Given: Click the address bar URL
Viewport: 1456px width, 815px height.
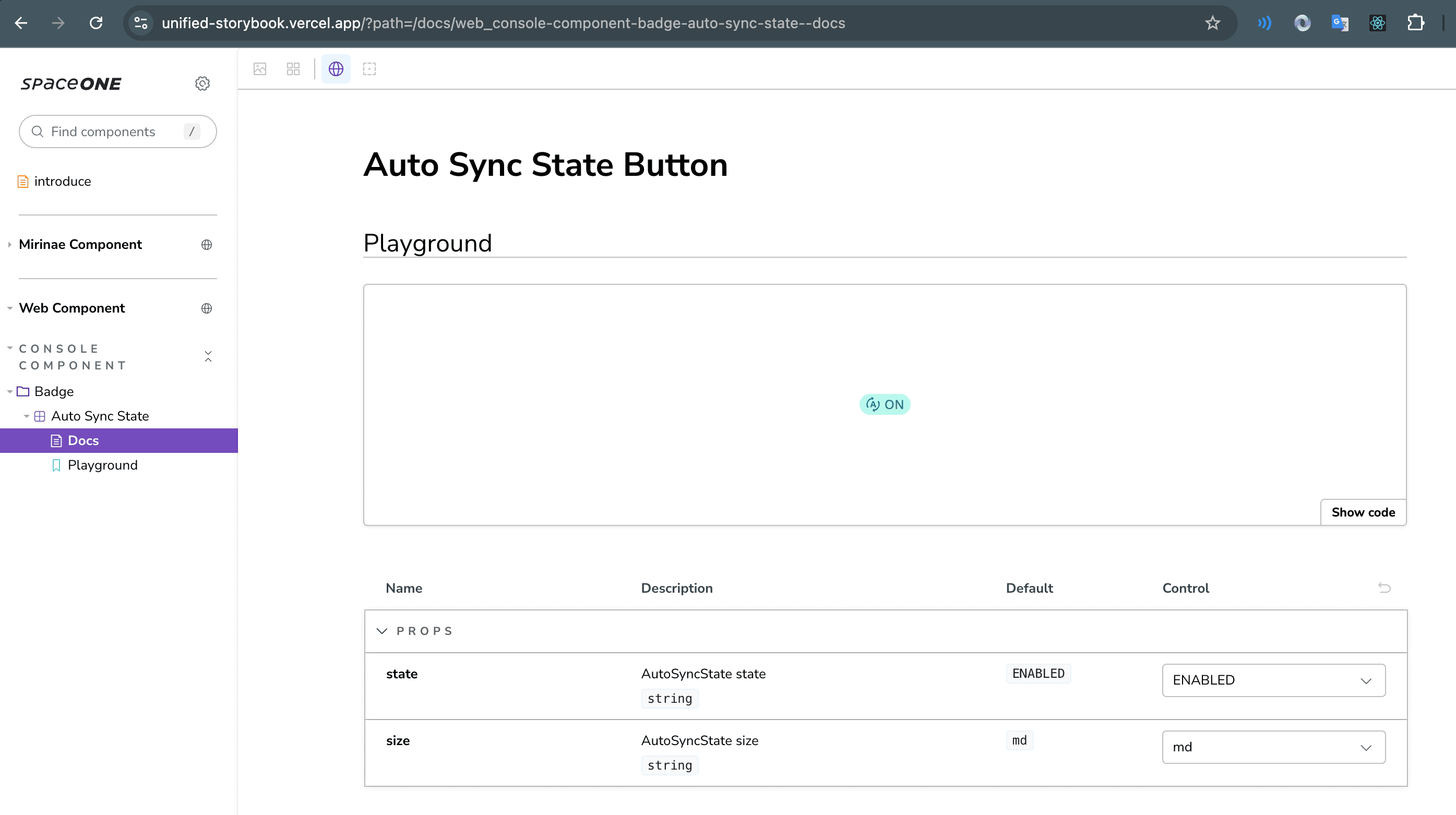Looking at the screenshot, I should click(503, 23).
